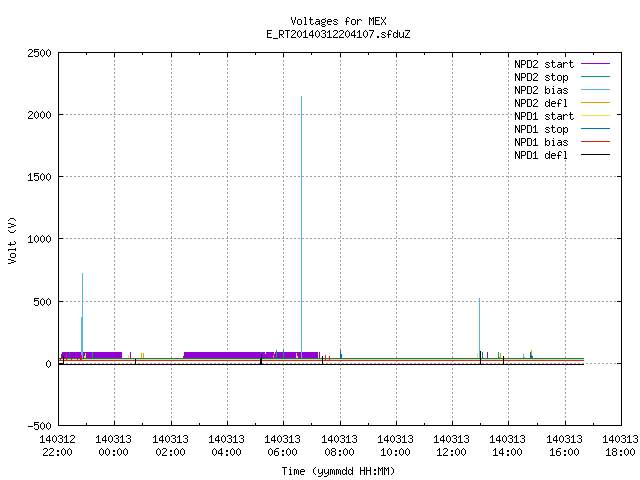Image resolution: width=640 pixels, height=480 pixels.
Task: Click the 1000 y-axis tick label
Action: (40, 239)
